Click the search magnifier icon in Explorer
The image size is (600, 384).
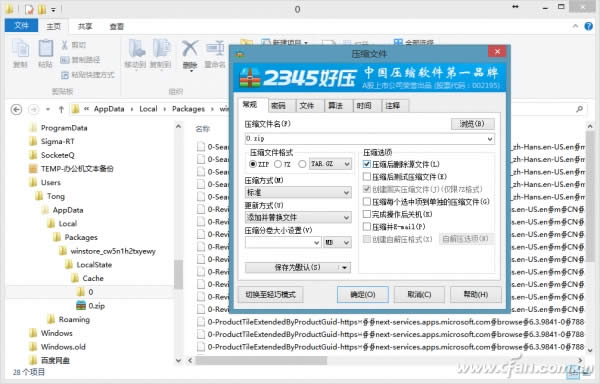579,109
